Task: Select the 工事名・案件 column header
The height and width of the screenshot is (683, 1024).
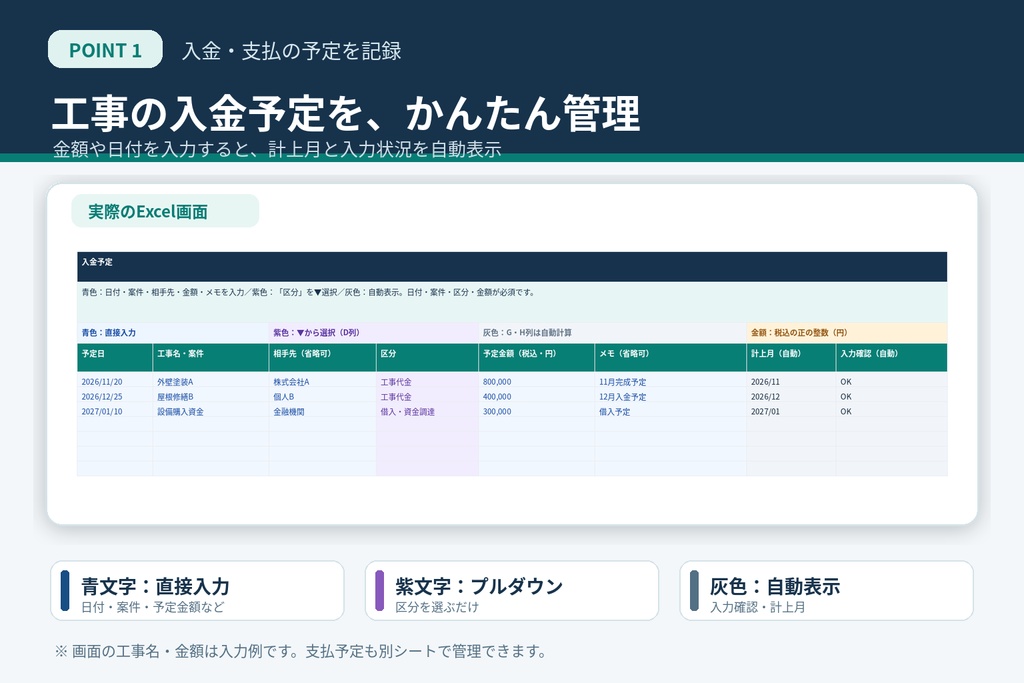Action: (x=211, y=357)
